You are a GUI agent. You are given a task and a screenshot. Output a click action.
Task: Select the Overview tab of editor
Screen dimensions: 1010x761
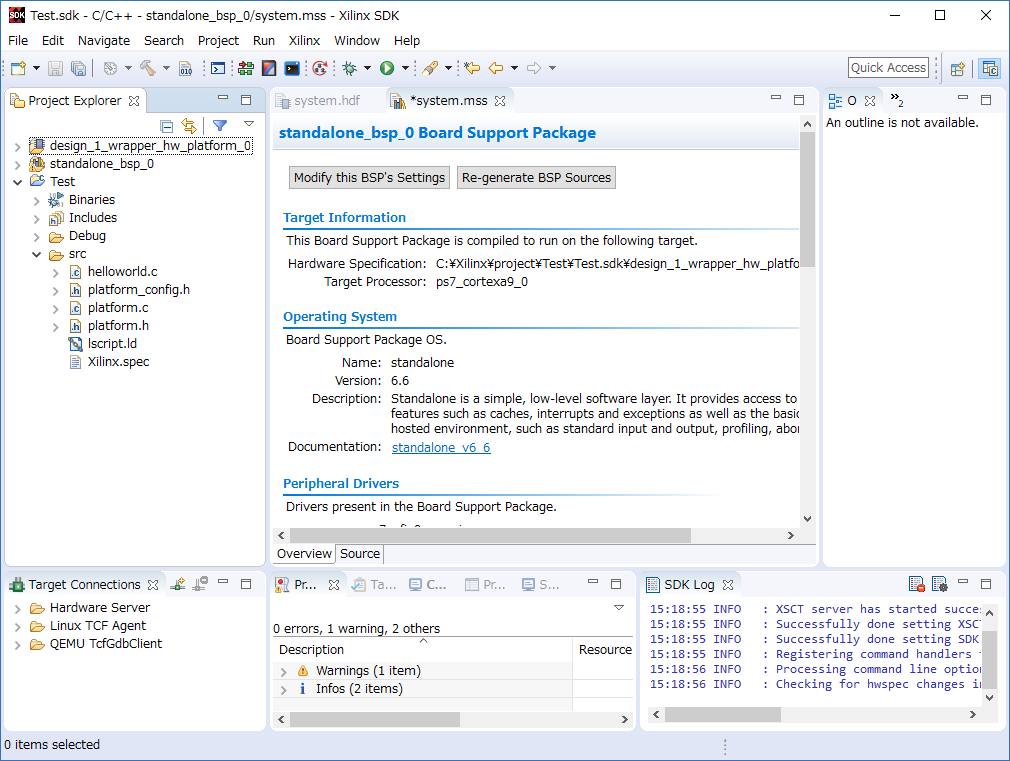point(304,554)
